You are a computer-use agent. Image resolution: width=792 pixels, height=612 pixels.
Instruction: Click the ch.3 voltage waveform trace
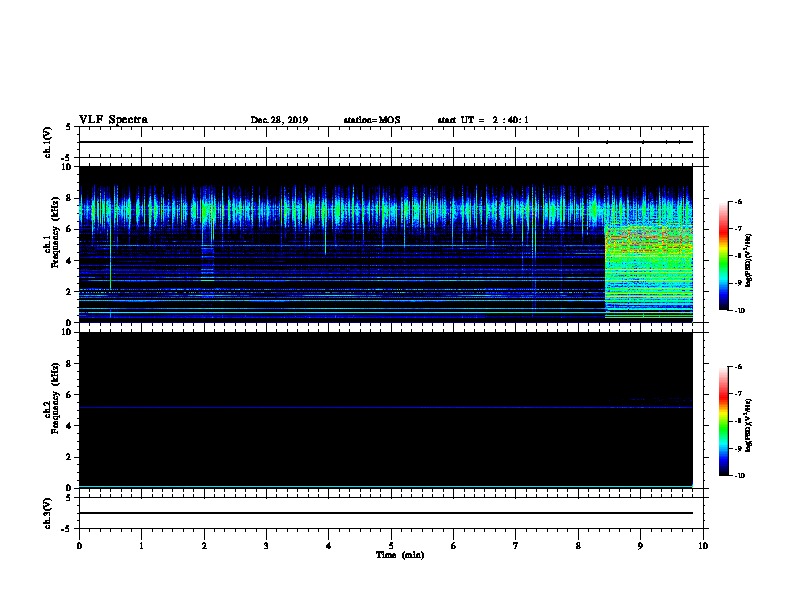click(x=386, y=513)
